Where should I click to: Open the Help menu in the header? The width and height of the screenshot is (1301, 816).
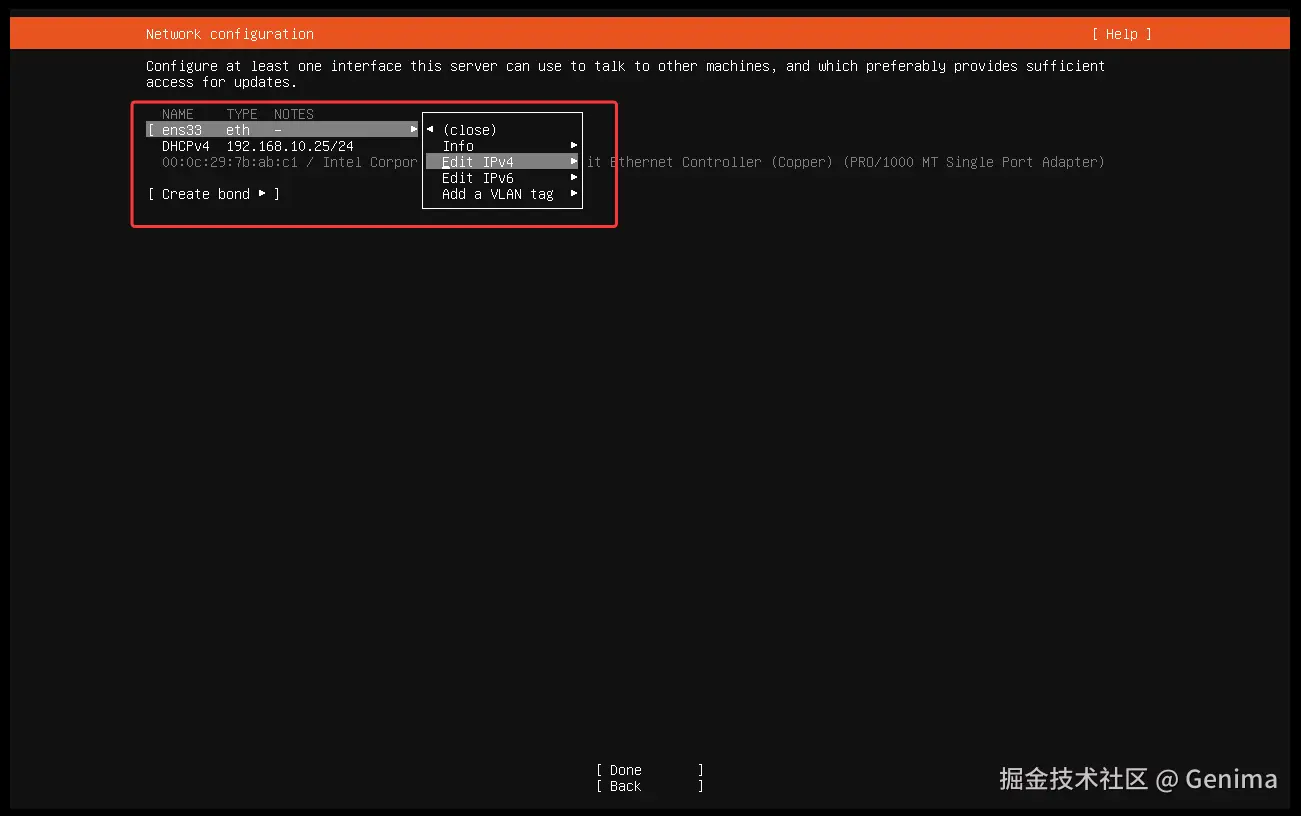point(1121,34)
